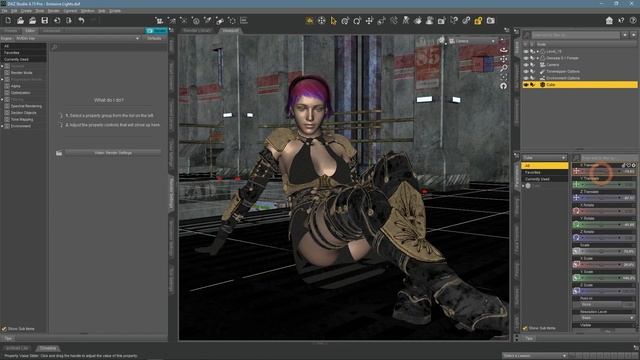The image size is (640, 360).
Task: Click the New Scene icon
Action: tap(8, 20)
